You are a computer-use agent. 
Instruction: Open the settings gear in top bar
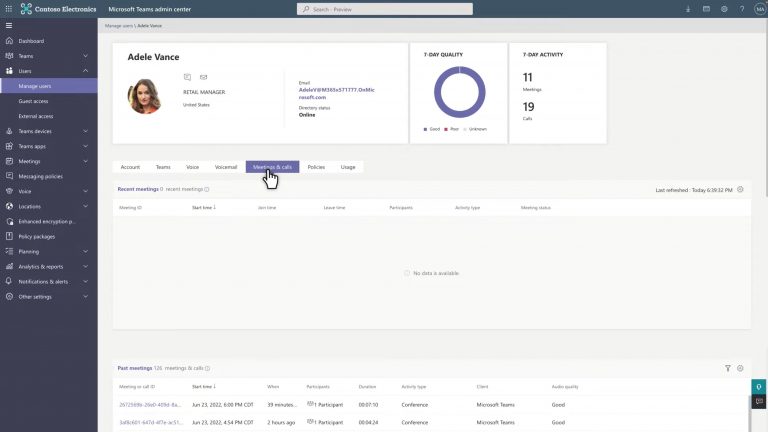(724, 9)
